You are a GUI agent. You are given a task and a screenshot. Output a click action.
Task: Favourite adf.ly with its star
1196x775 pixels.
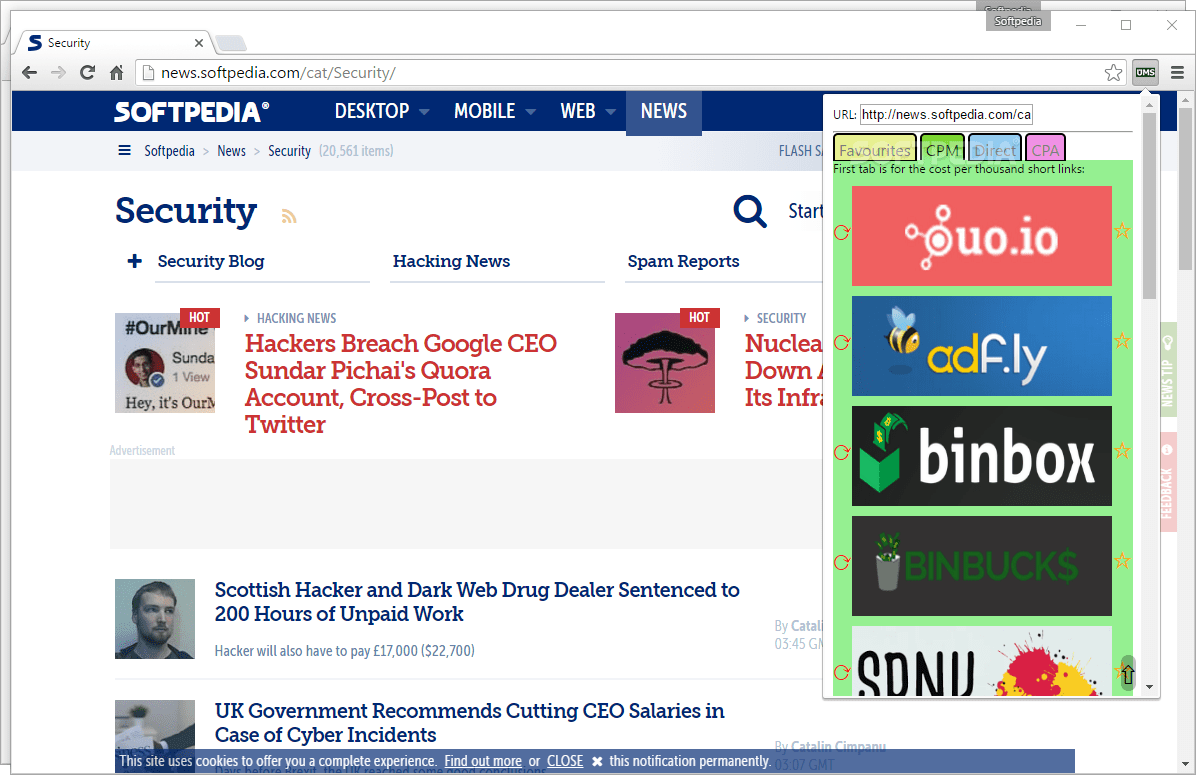(1122, 340)
